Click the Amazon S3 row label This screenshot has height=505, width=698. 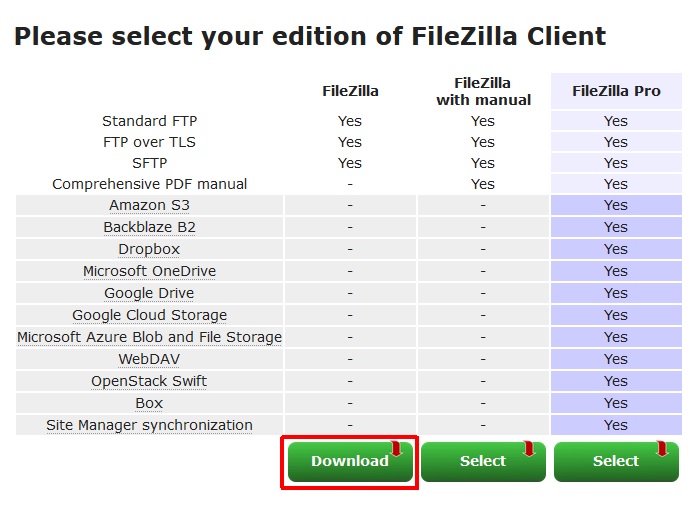[150, 205]
